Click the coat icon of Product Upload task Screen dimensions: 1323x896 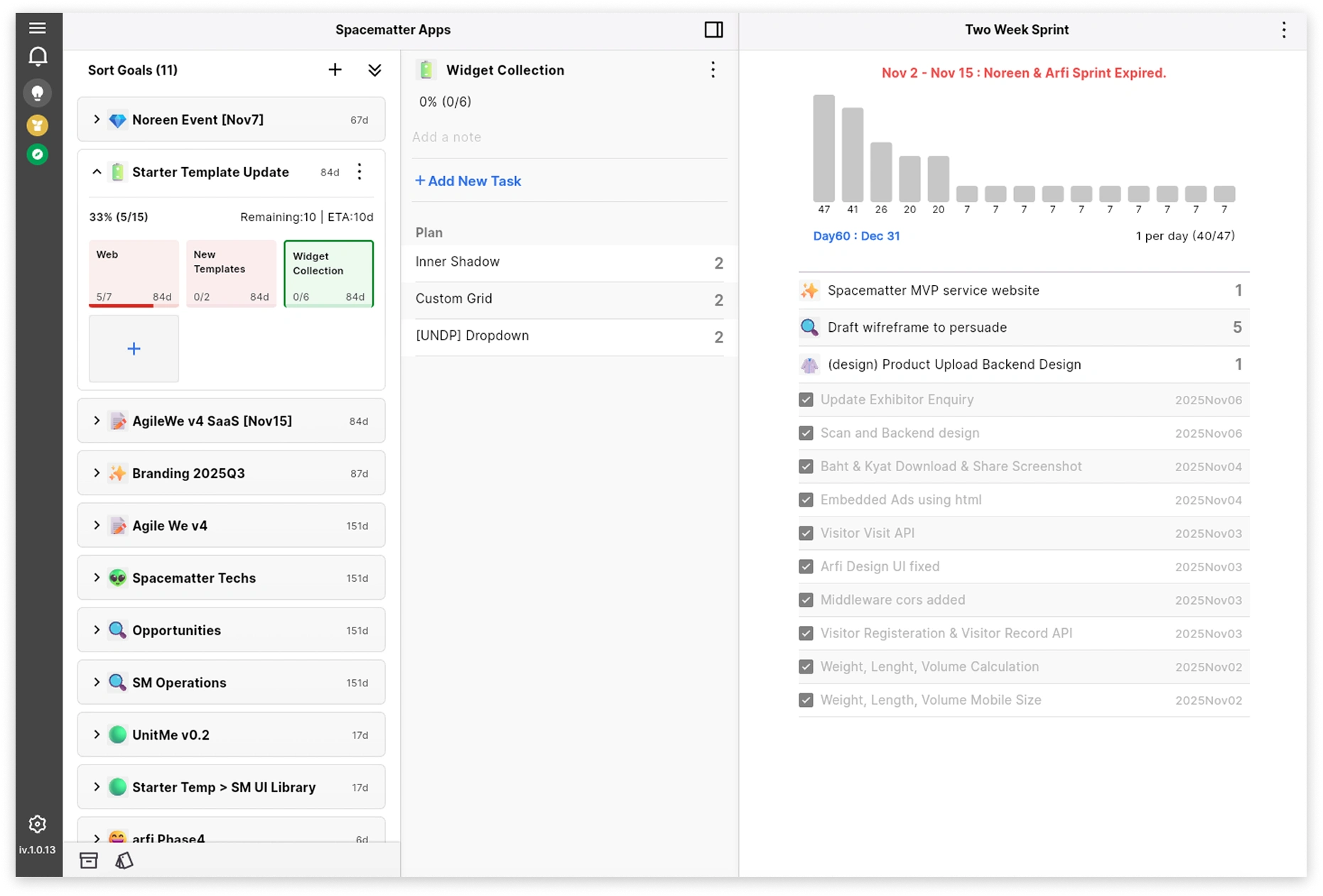[x=809, y=365]
